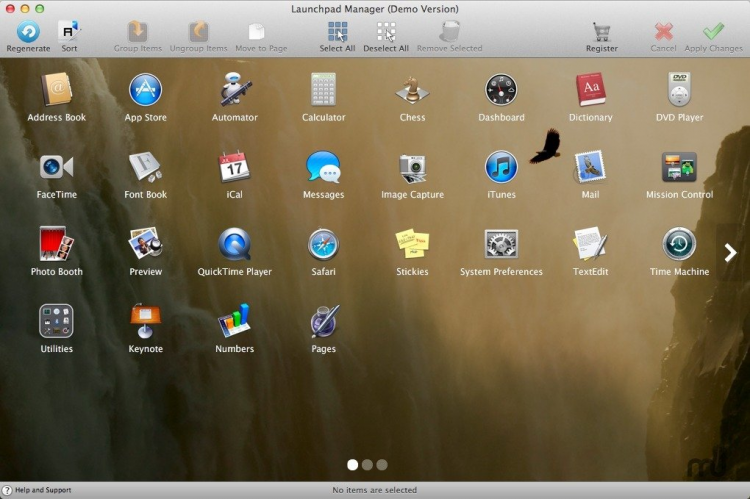
Task: Click the Group Items toolbar icon
Action: pyautogui.click(x=137, y=32)
